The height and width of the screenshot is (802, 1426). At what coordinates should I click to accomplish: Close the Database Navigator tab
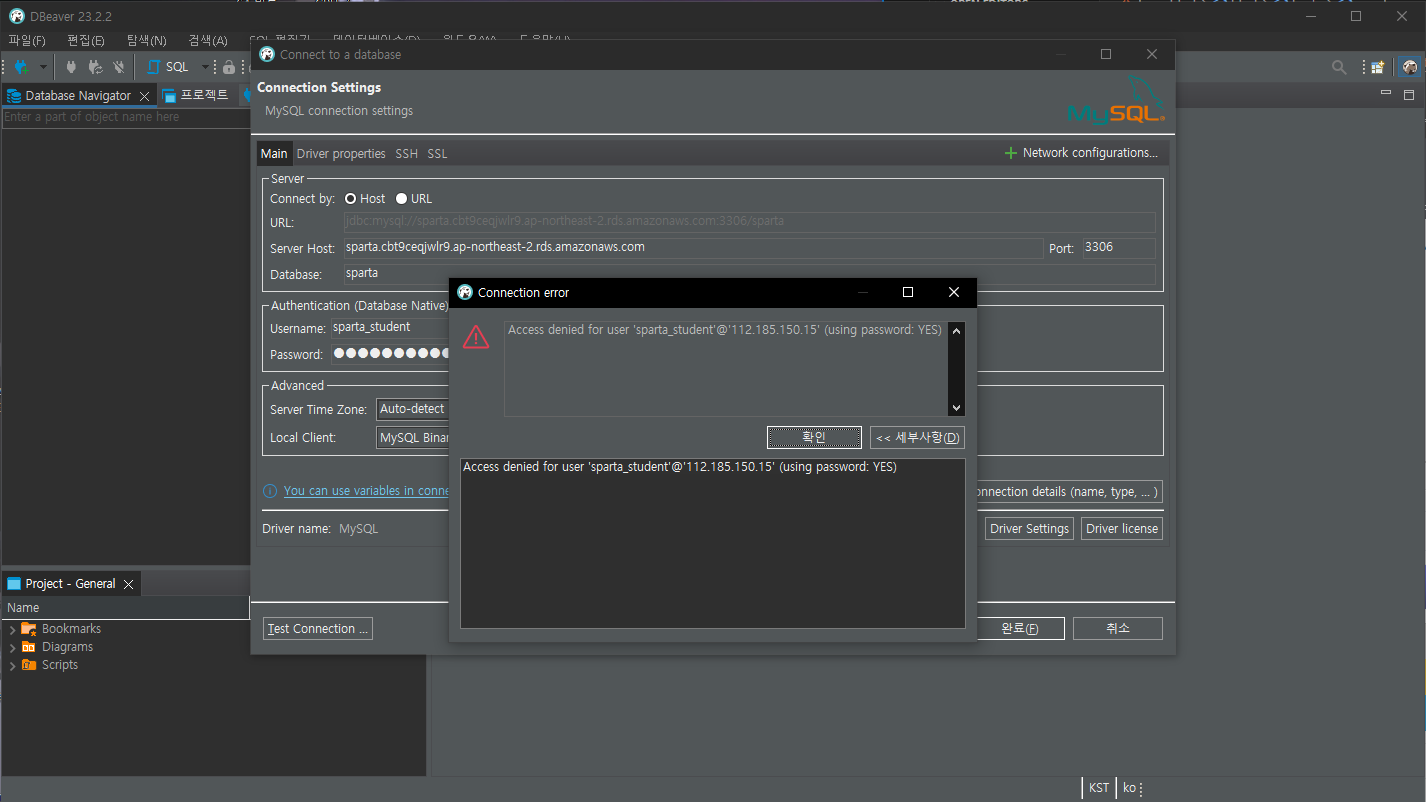click(144, 96)
